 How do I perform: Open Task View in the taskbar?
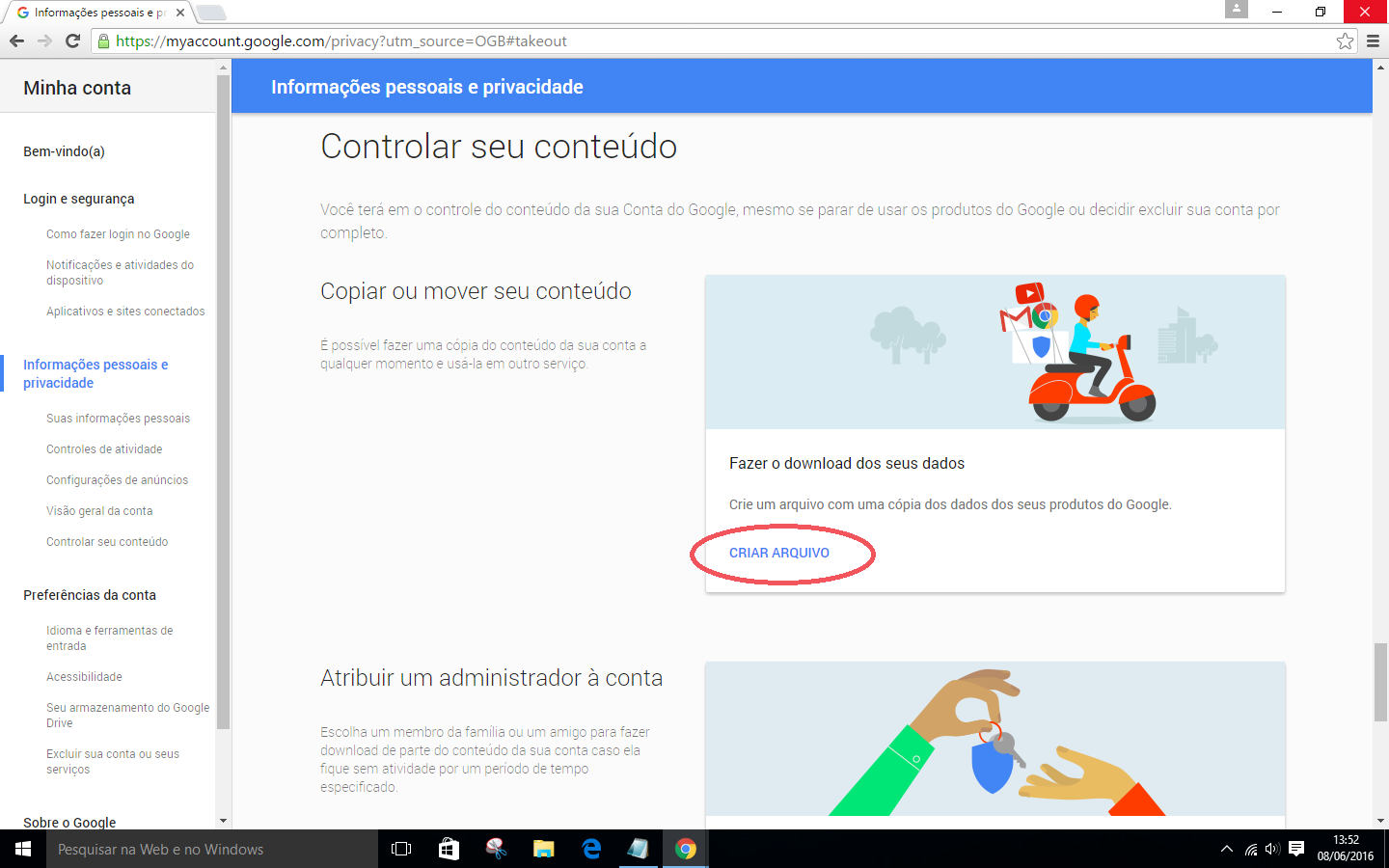[x=401, y=849]
